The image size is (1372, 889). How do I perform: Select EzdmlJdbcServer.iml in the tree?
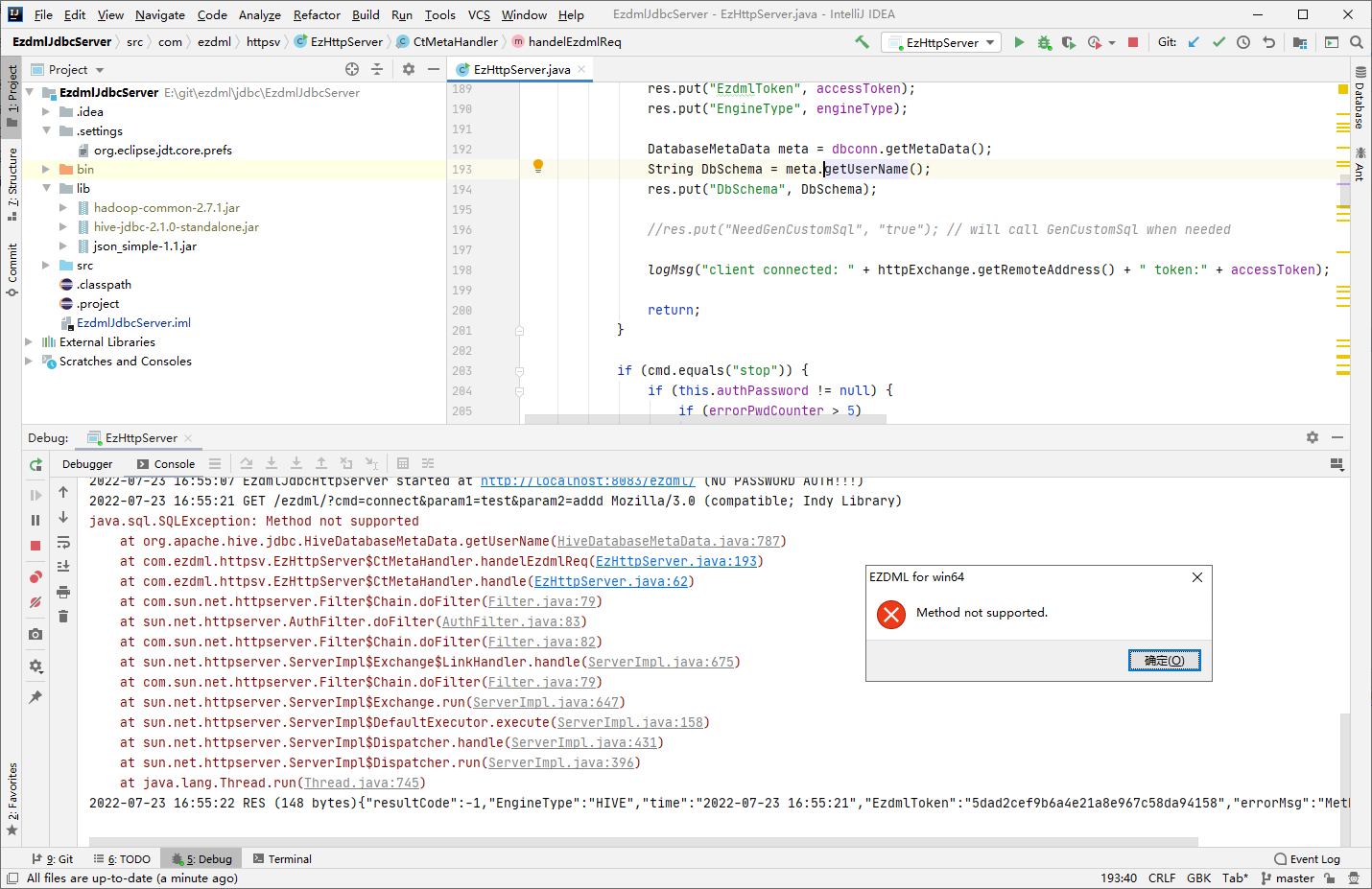133,323
